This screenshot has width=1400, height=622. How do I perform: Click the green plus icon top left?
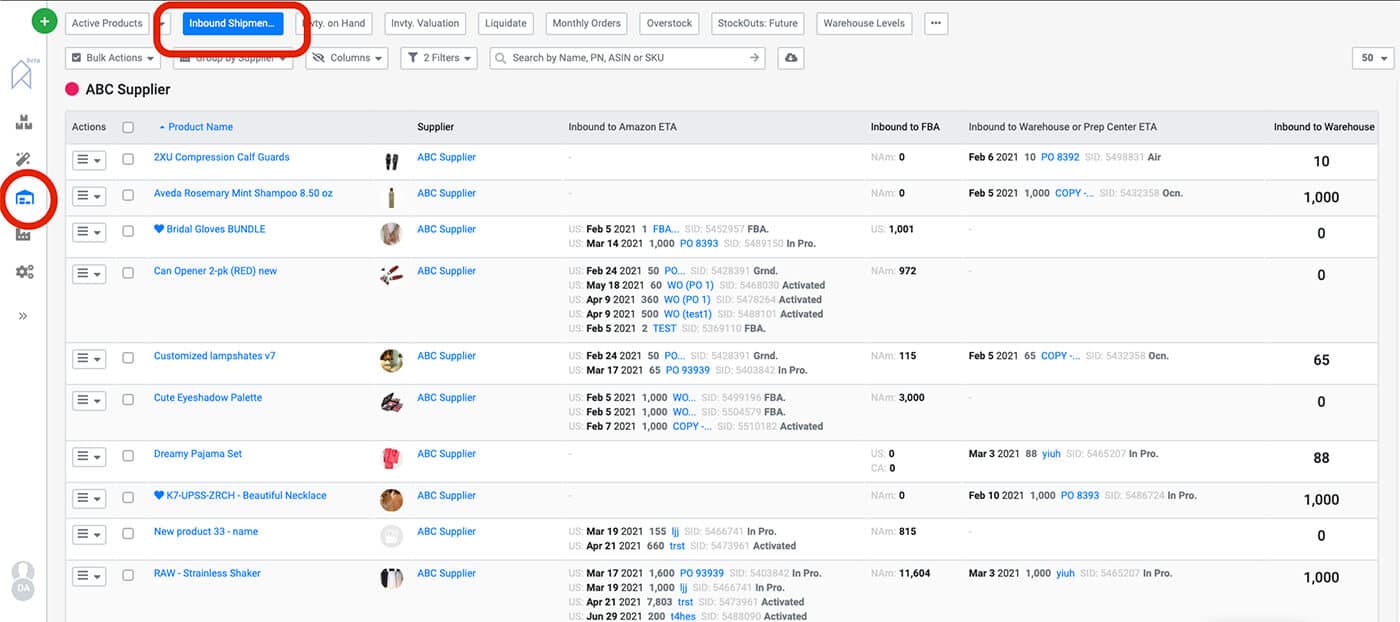(43, 20)
